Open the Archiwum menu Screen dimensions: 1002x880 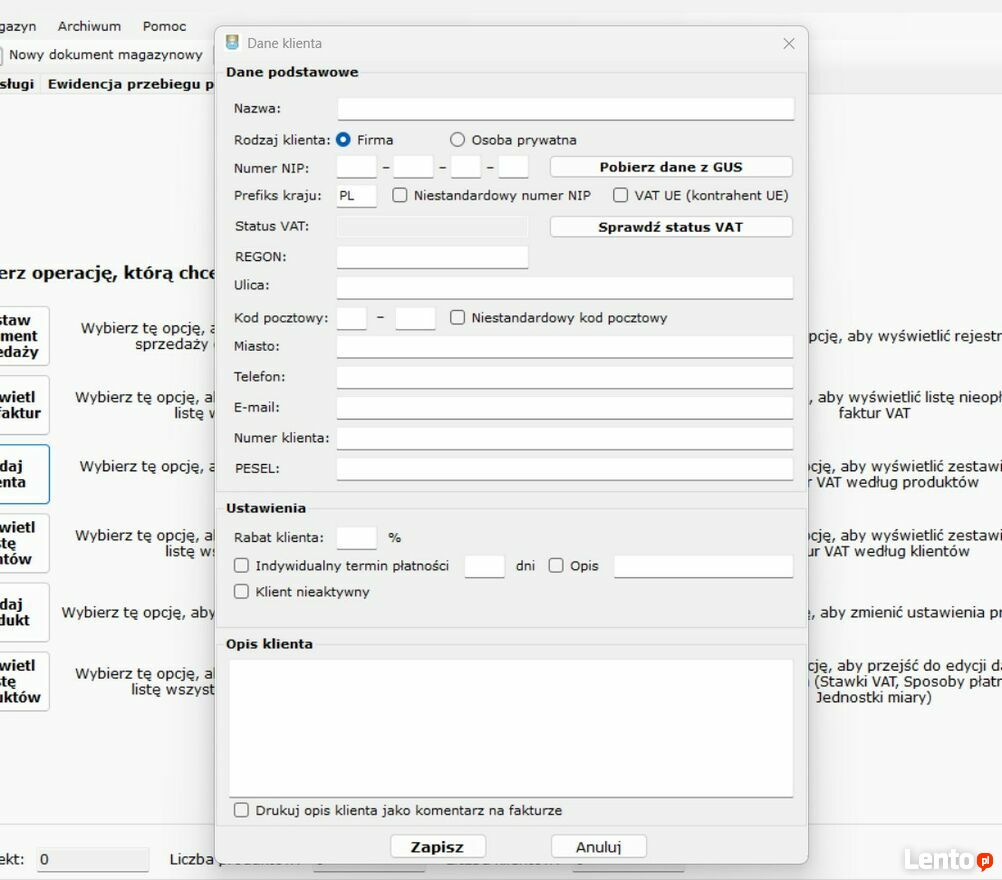[x=89, y=26]
